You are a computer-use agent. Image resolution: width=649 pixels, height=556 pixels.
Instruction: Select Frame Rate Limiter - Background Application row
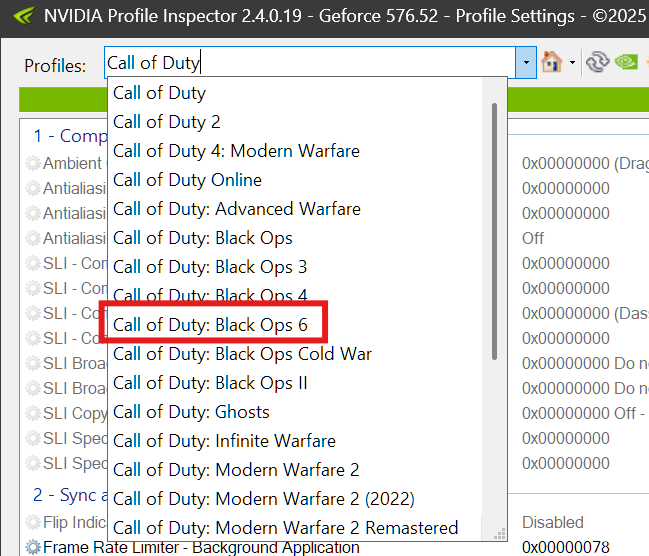(201, 547)
